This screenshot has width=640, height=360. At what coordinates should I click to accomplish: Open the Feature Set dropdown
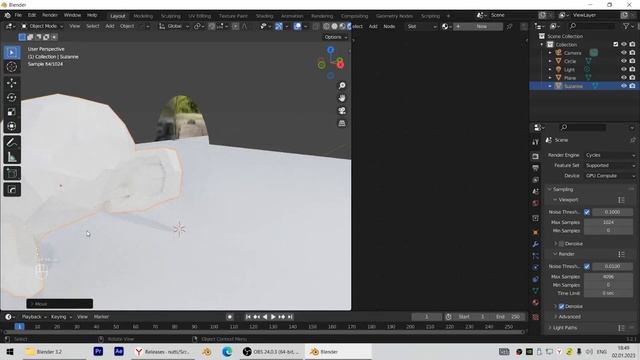point(610,166)
